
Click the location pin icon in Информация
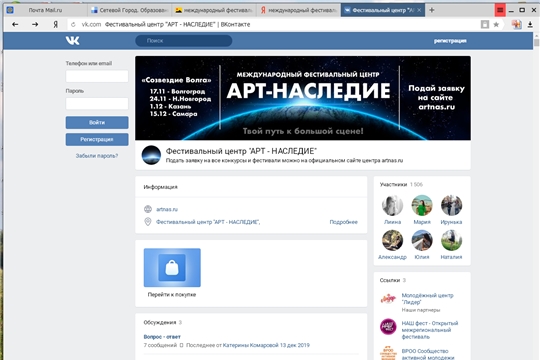148,222
